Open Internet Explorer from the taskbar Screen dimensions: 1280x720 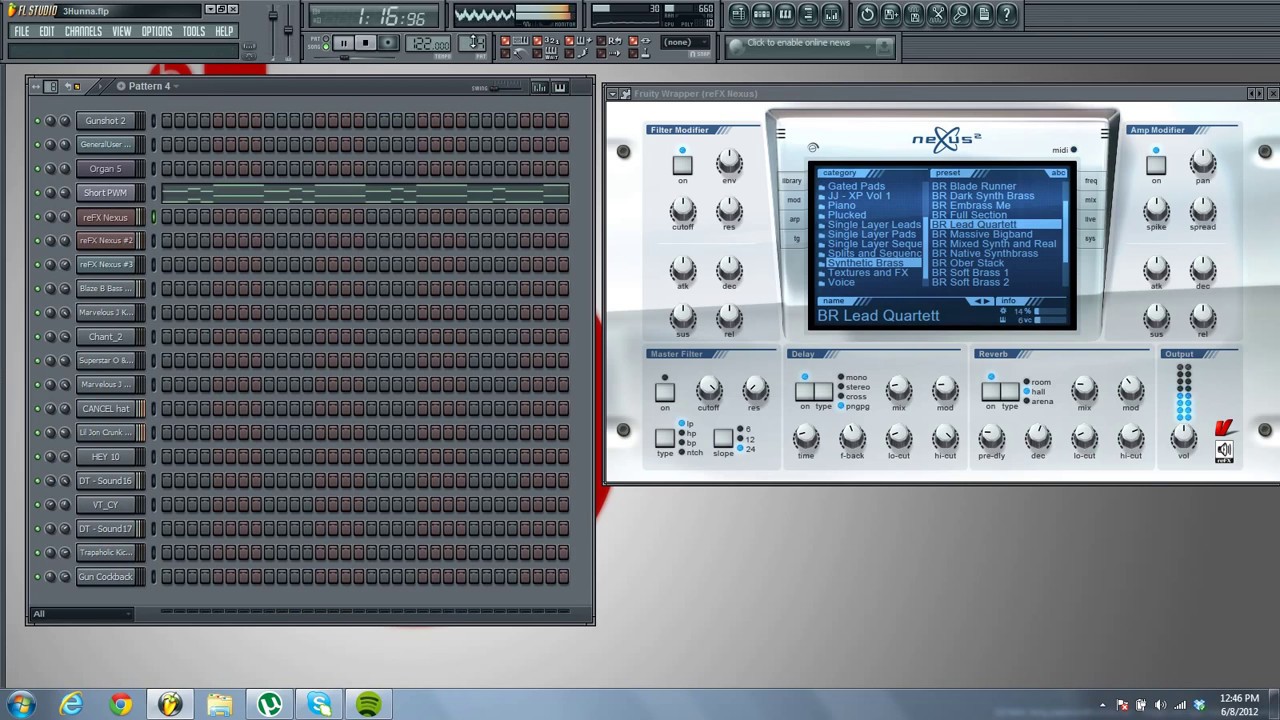(x=70, y=705)
